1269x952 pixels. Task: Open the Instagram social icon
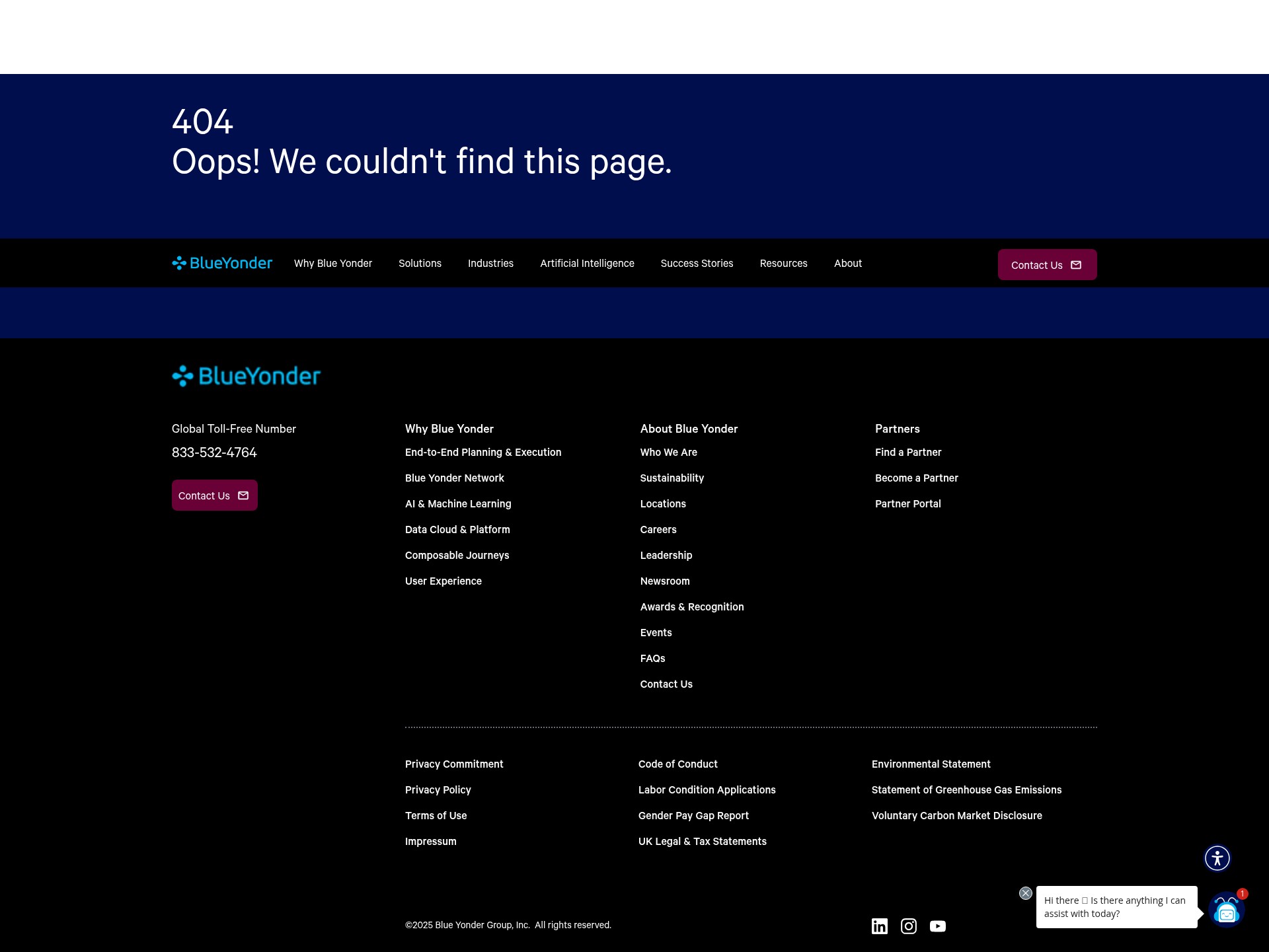909,926
